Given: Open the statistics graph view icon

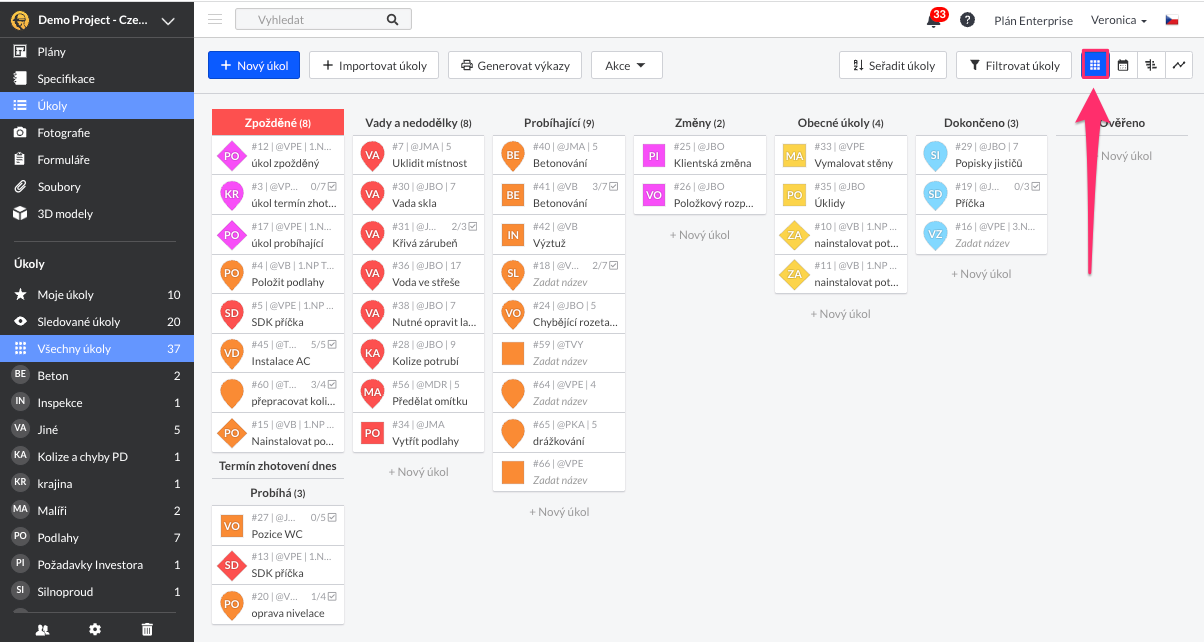Looking at the screenshot, I should tap(1179, 66).
